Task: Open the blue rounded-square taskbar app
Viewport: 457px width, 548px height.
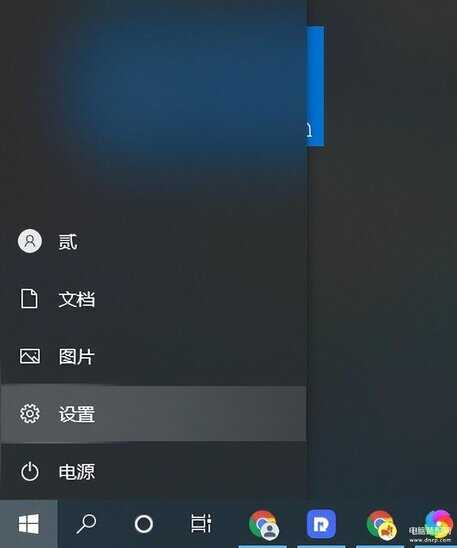Action: tap(321, 524)
